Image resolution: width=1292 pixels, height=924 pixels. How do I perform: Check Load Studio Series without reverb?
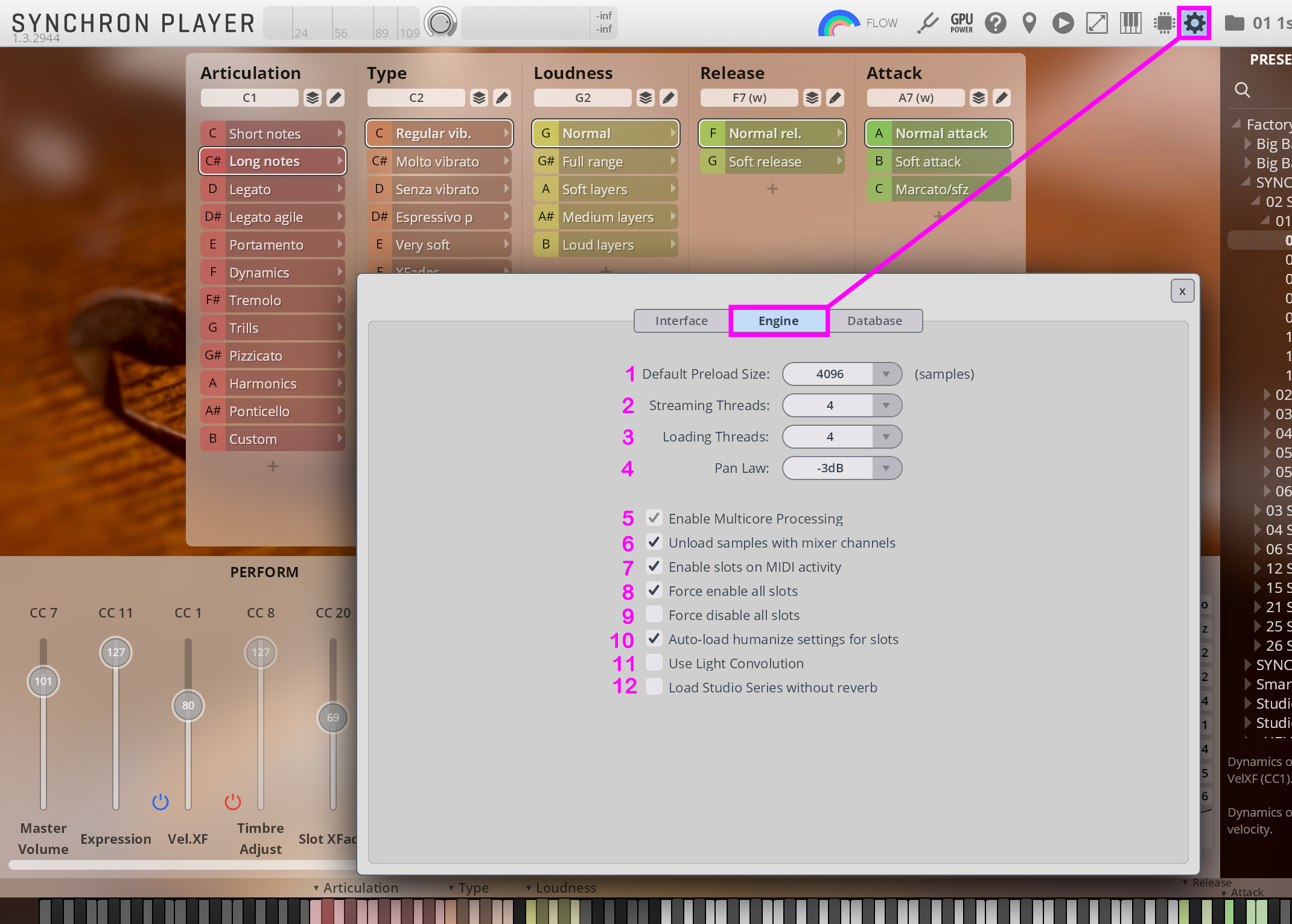(x=654, y=687)
